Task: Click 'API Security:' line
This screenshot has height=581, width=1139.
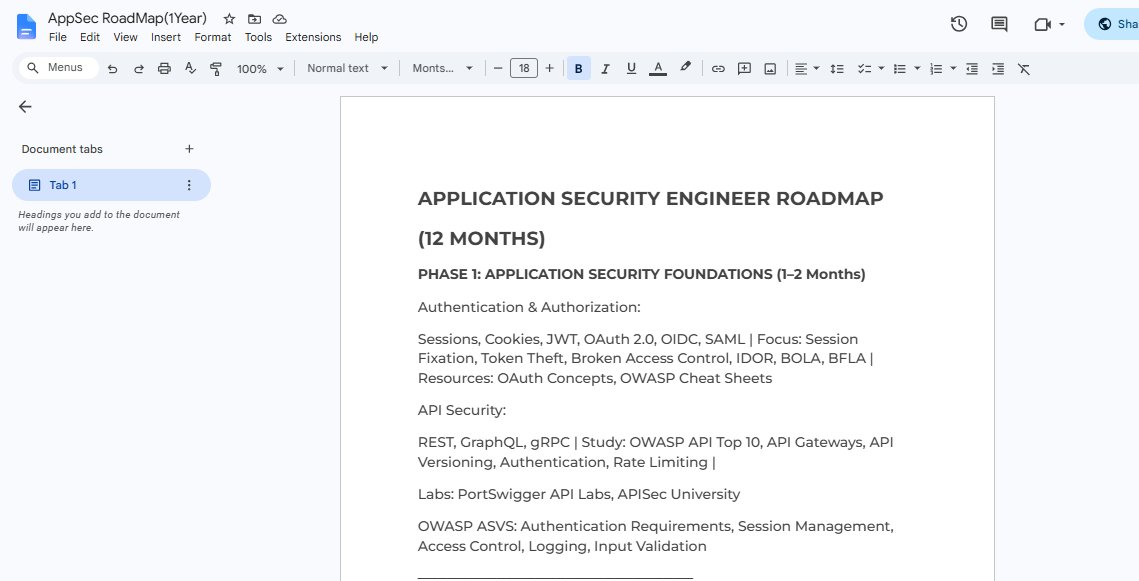Action: coord(461,410)
